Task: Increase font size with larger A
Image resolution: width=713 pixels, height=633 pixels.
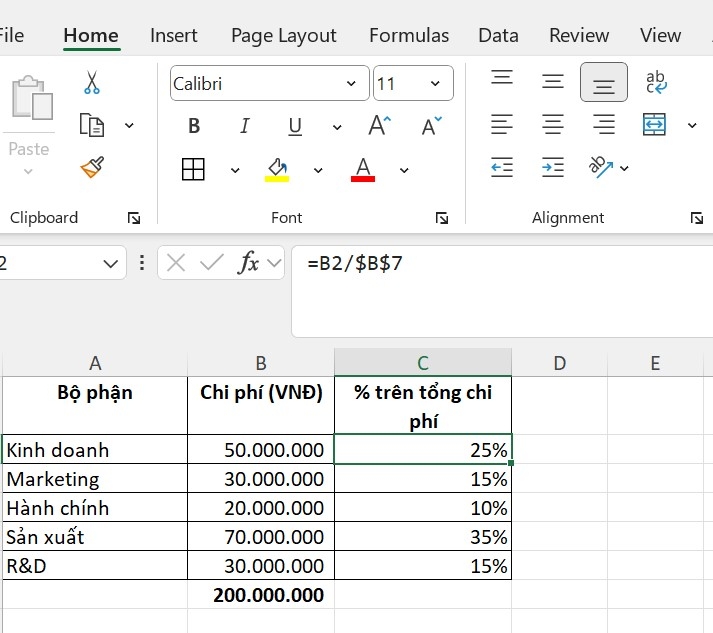Action: pos(379,126)
